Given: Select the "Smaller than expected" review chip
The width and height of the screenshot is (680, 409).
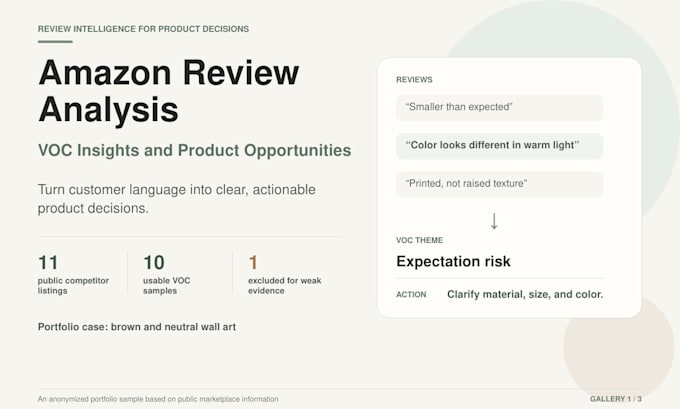Looking at the screenshot, I should (x=499, y=107).
